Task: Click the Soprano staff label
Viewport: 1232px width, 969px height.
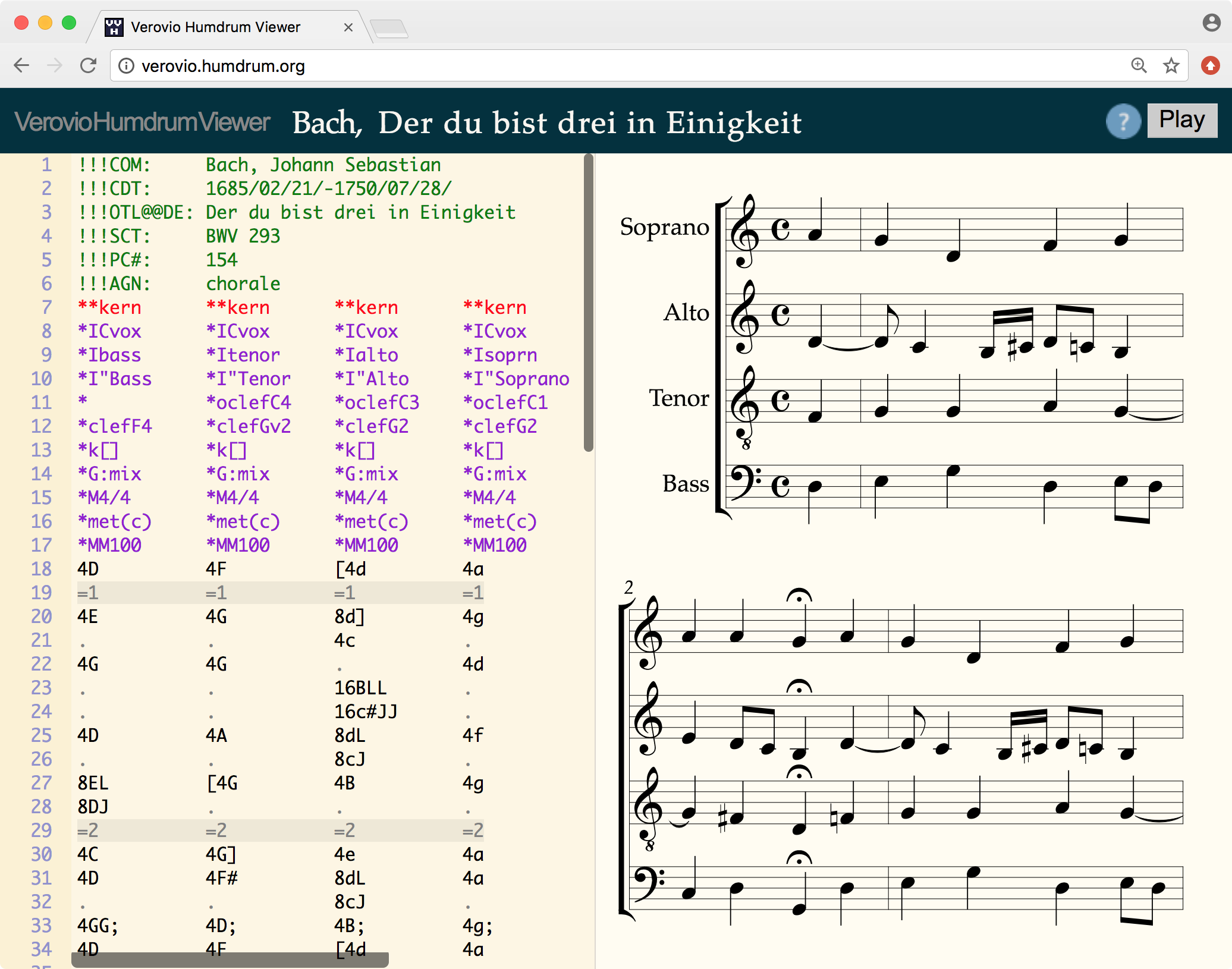Action: (x=664, y=227)
